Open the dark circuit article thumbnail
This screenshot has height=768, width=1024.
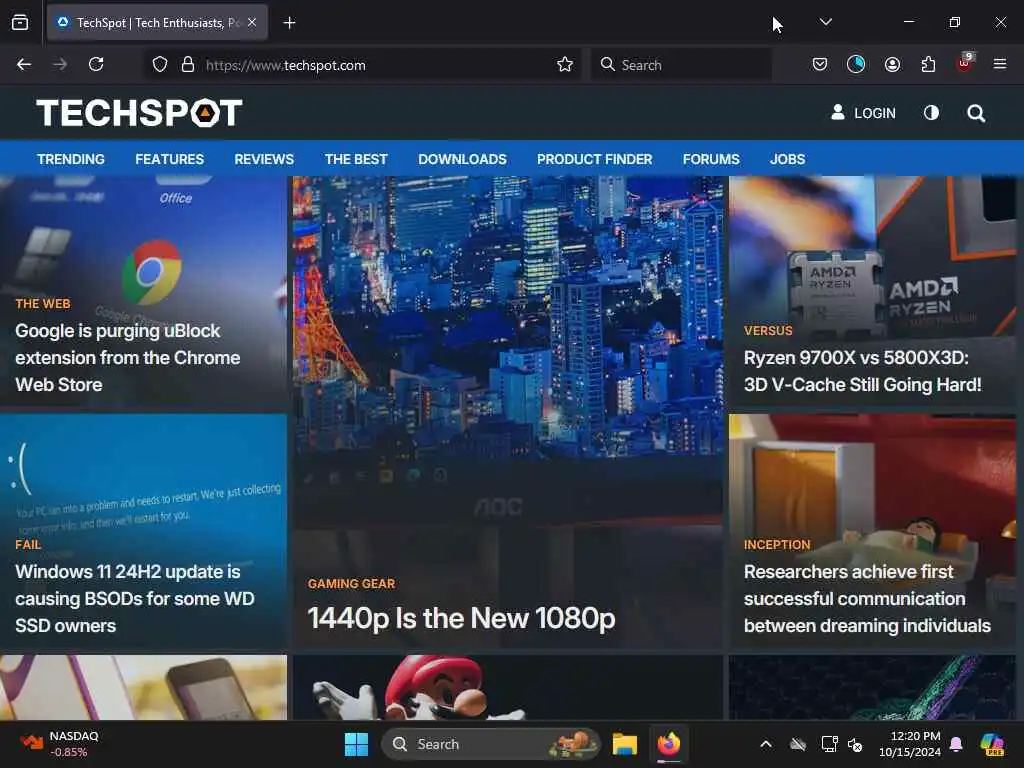point(872,688)
